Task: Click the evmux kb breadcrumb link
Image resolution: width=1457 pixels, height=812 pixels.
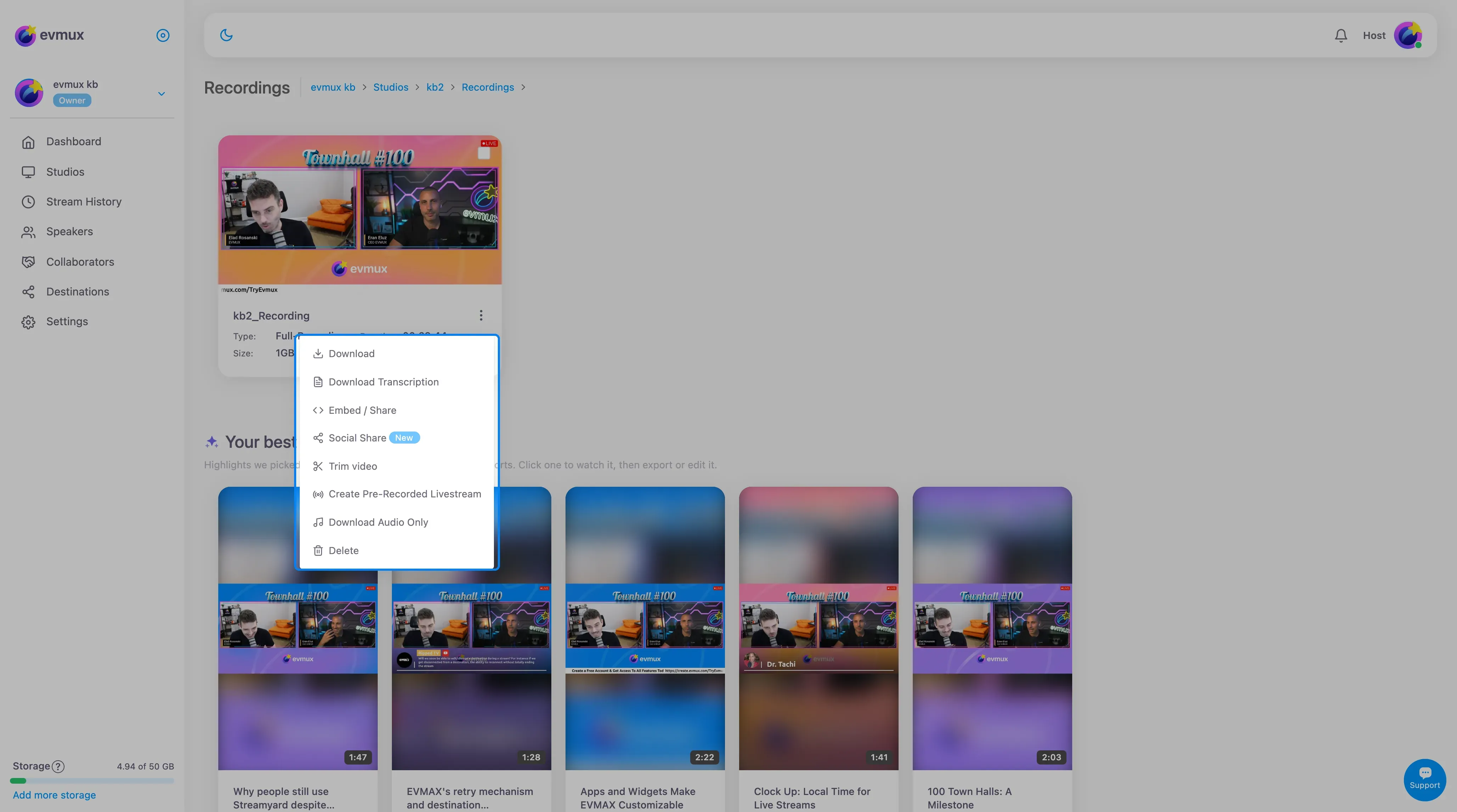Action: (333, 87)
